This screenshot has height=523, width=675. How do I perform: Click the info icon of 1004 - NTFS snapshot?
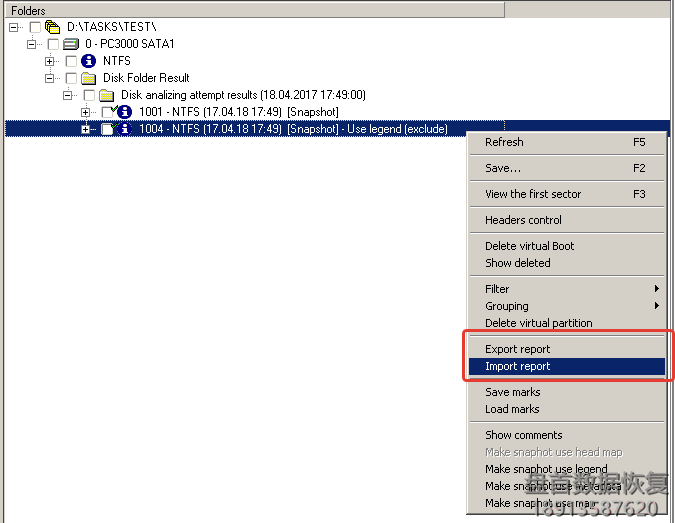point(125,129)
